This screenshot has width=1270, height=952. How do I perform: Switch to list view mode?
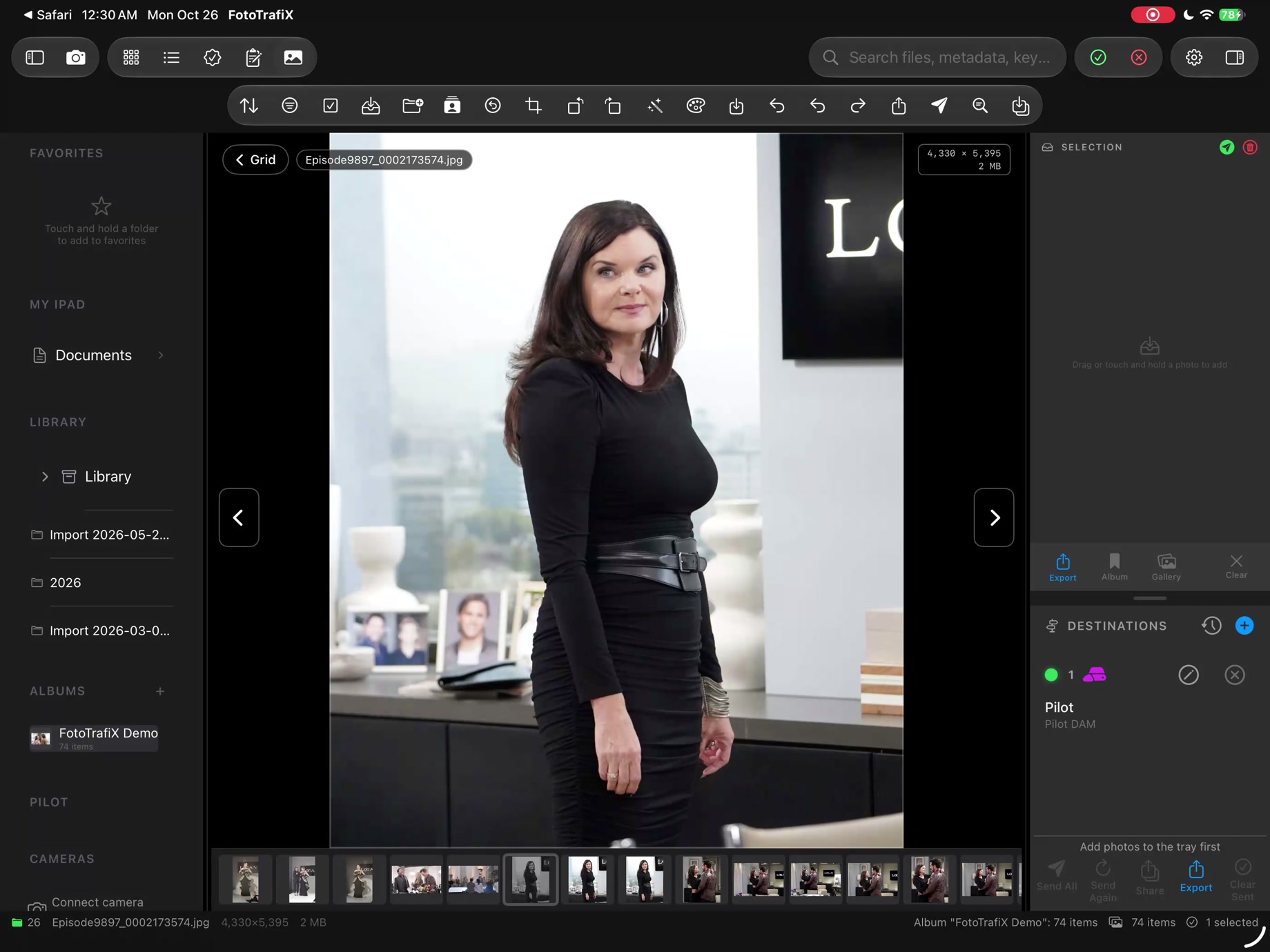pyautogui.click(x=171, y=57)
